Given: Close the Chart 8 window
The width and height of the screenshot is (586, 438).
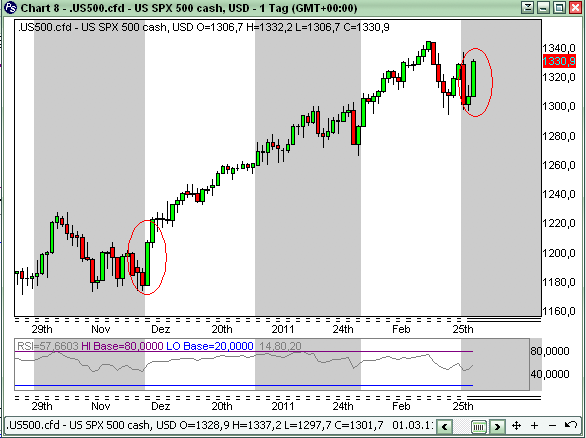Looking at the screenshot, I should coord(576,7).
